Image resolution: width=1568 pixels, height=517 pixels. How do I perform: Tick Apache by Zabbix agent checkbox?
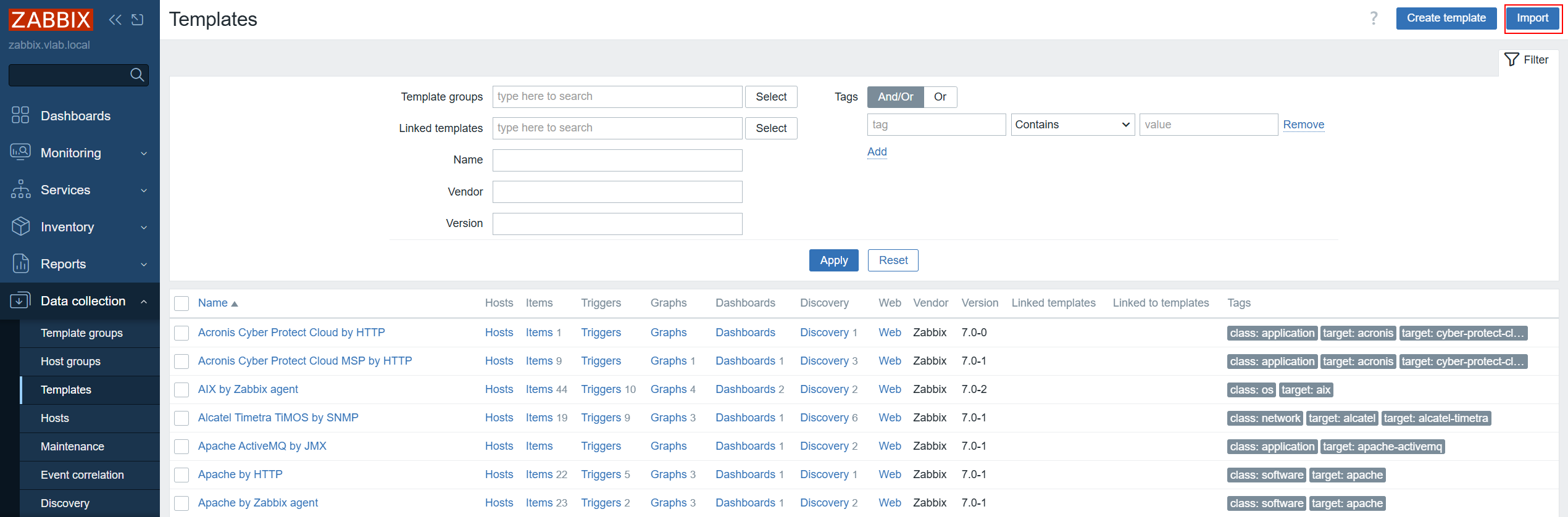click(181, 503)
